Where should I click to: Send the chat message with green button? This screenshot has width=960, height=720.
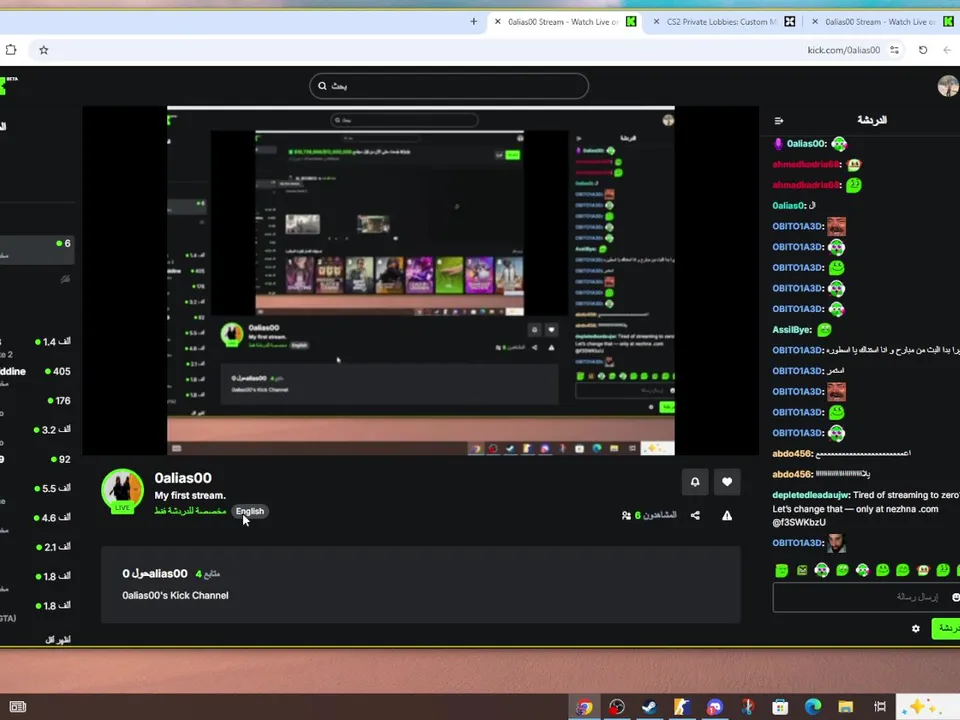946,628
